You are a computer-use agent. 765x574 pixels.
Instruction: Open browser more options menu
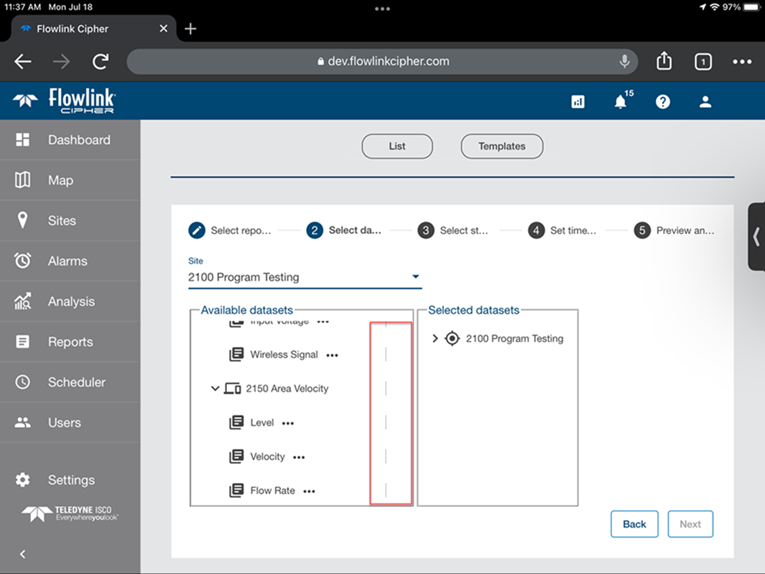pyautogui.click(x=742, y=61)
